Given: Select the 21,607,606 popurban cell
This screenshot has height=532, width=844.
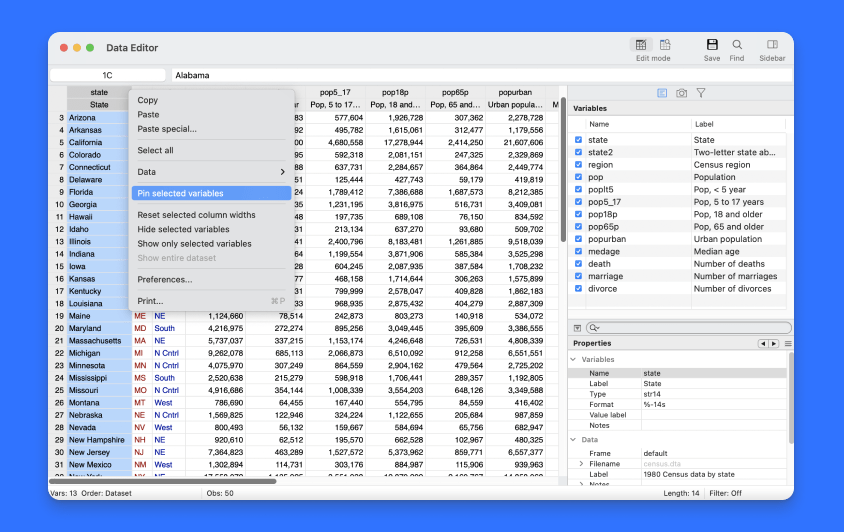Looking at the screenshot, I should click(x=515, y=142).
